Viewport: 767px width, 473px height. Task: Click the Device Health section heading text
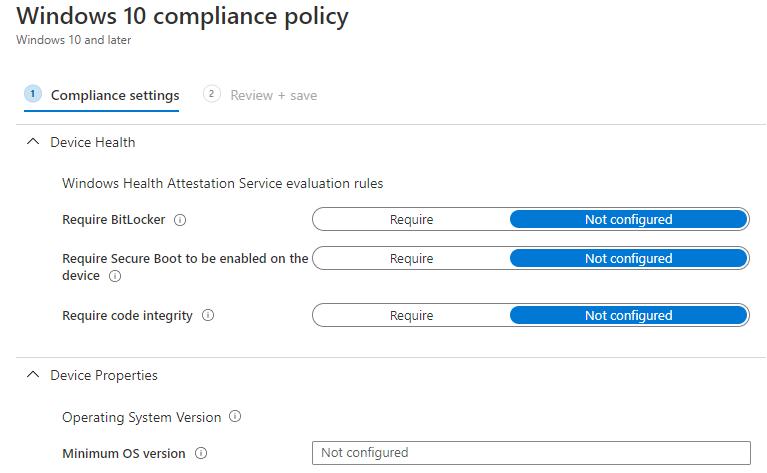(93, 143)
